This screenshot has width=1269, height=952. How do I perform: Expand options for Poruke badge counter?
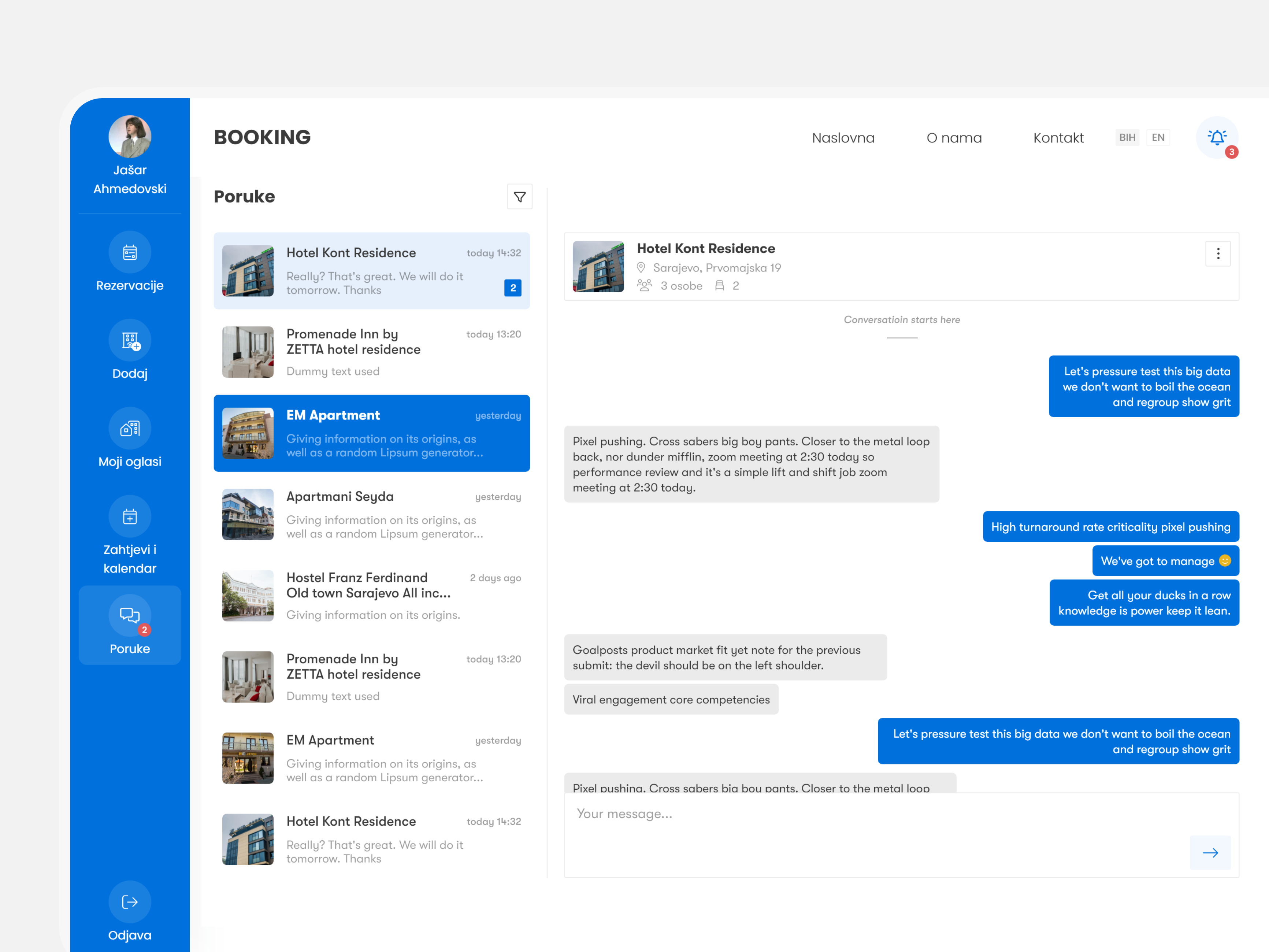(x=144, y=630)
